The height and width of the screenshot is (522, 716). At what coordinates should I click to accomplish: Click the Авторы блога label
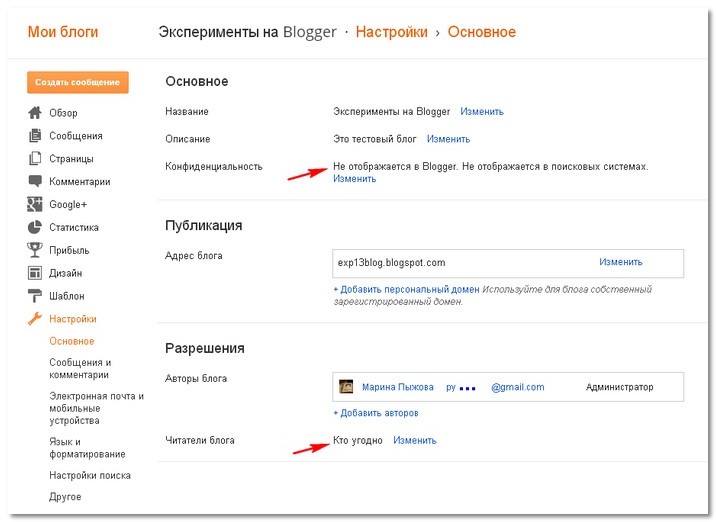(x=196, y=378)
